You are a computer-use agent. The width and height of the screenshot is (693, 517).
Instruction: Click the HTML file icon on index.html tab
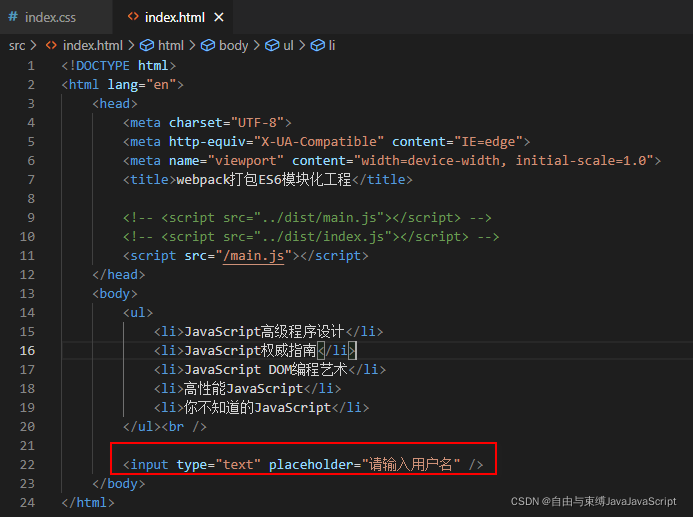[133, 17]
